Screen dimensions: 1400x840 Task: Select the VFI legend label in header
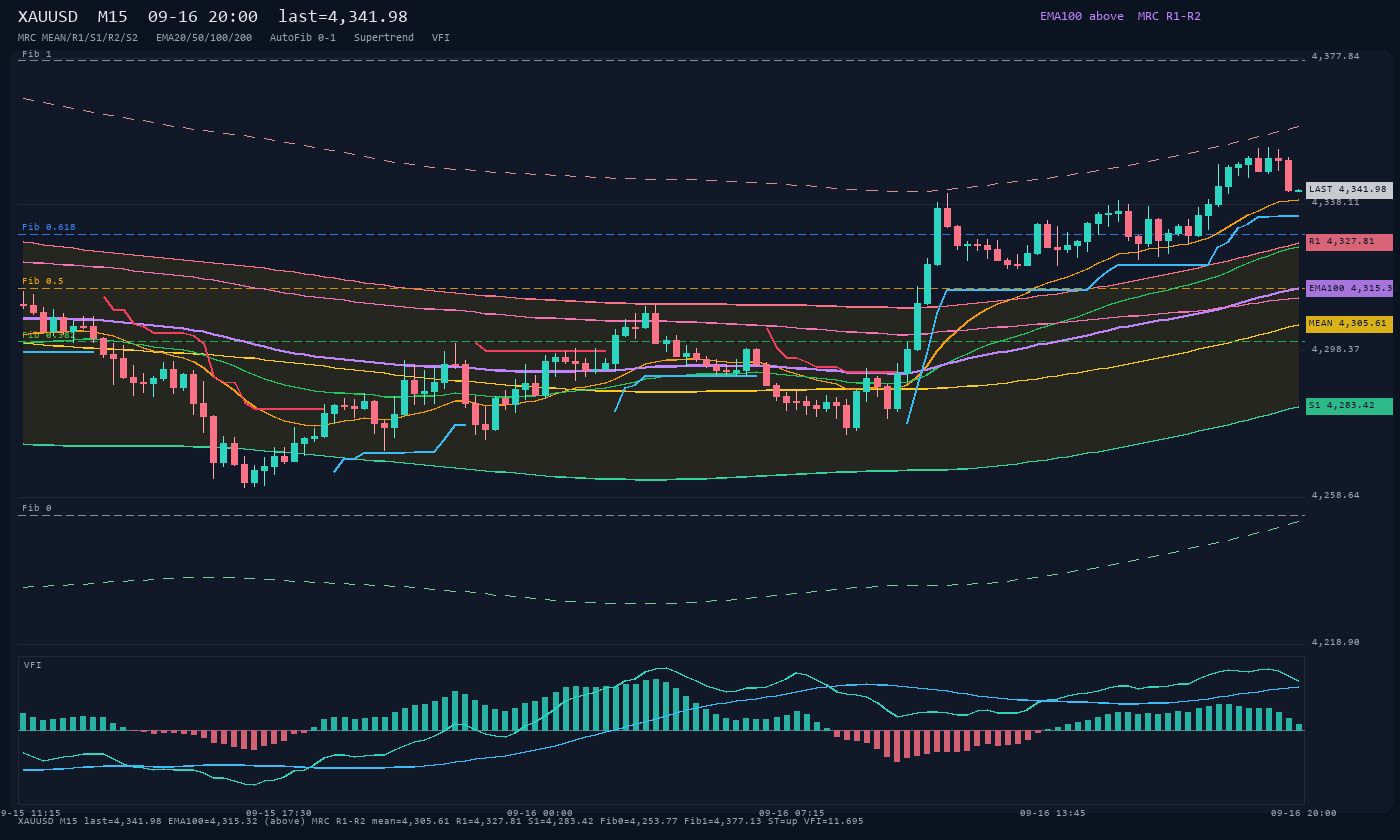[441, 38]
